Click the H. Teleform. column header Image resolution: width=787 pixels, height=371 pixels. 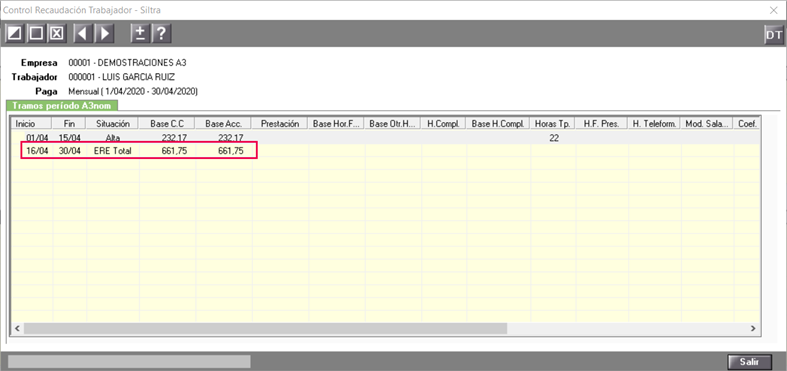click(x=655, y=123)
